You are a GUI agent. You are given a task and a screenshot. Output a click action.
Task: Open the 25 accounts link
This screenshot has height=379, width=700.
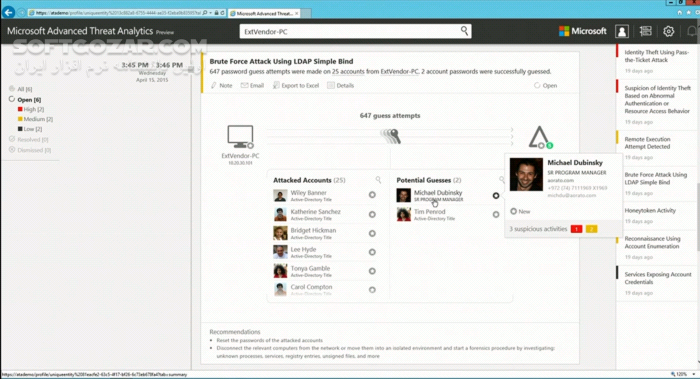(x=348, y=71)
